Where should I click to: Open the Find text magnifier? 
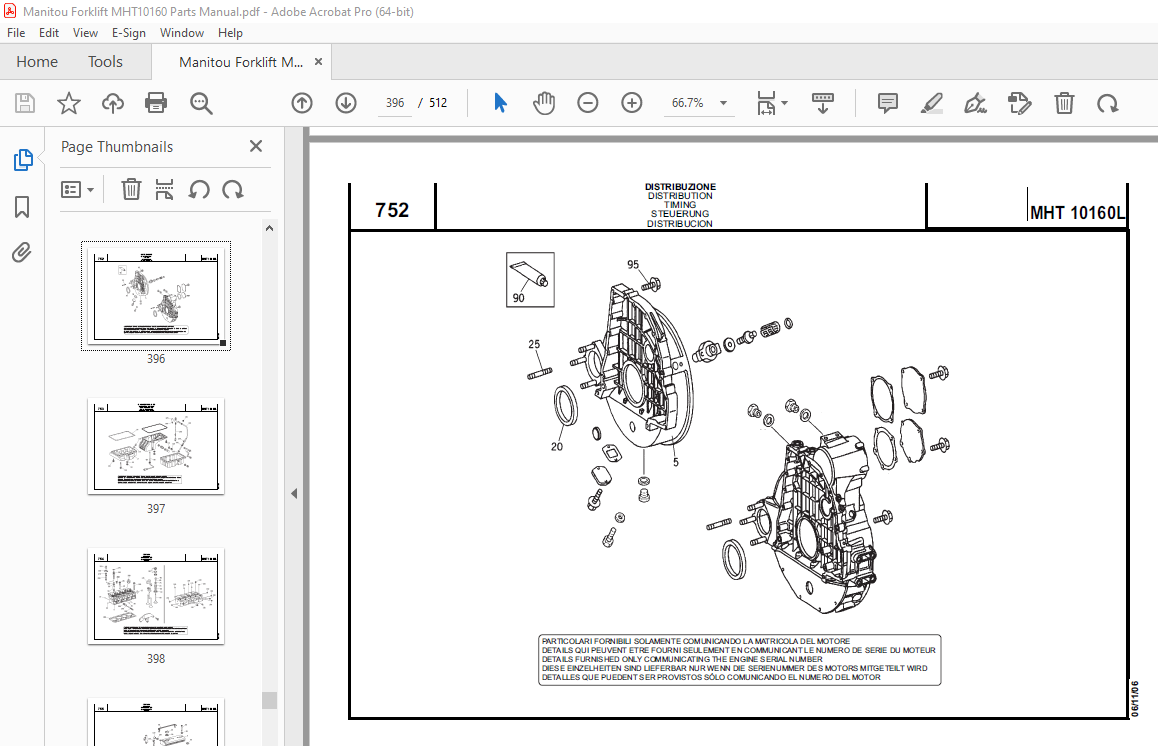click(201, 103)
